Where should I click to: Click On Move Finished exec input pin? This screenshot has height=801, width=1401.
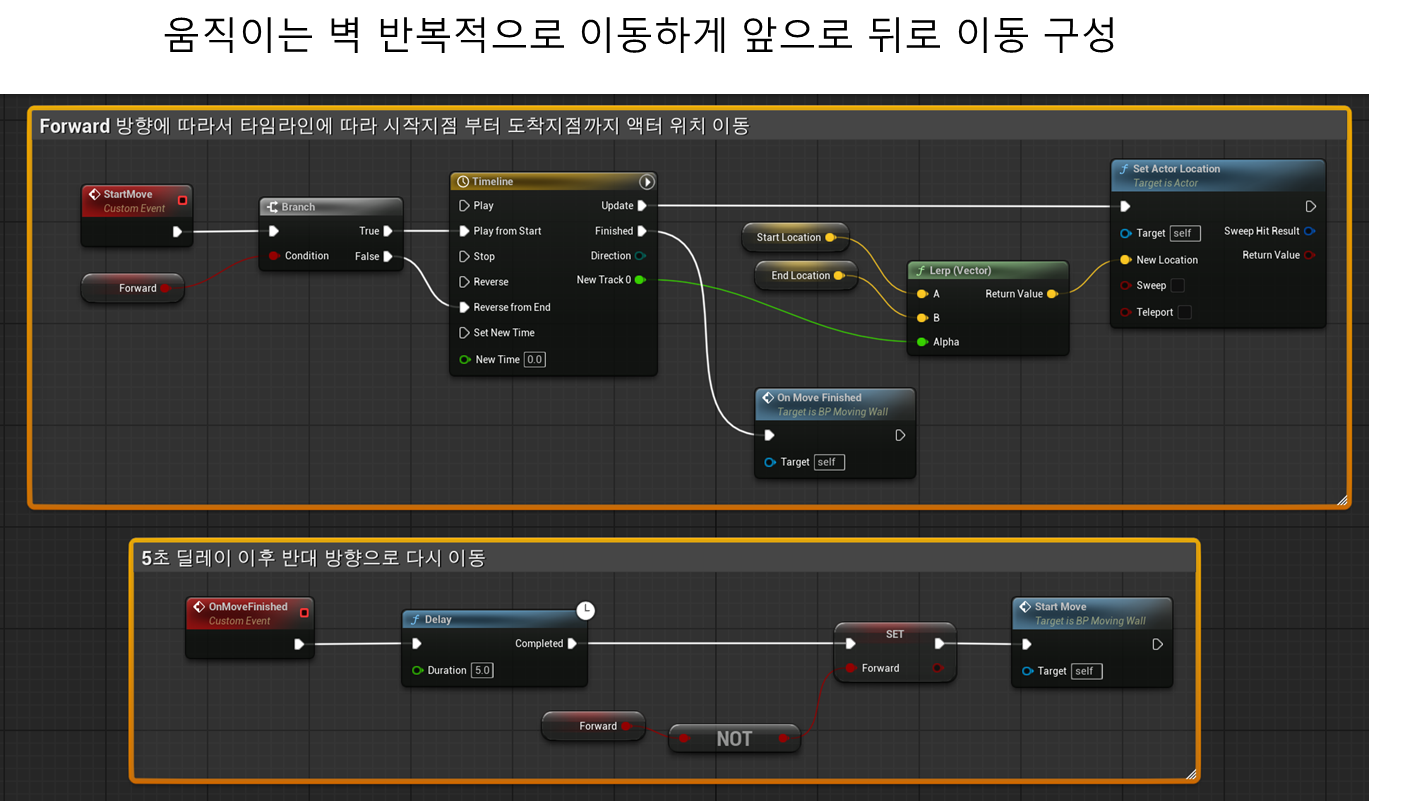(769, 435)
